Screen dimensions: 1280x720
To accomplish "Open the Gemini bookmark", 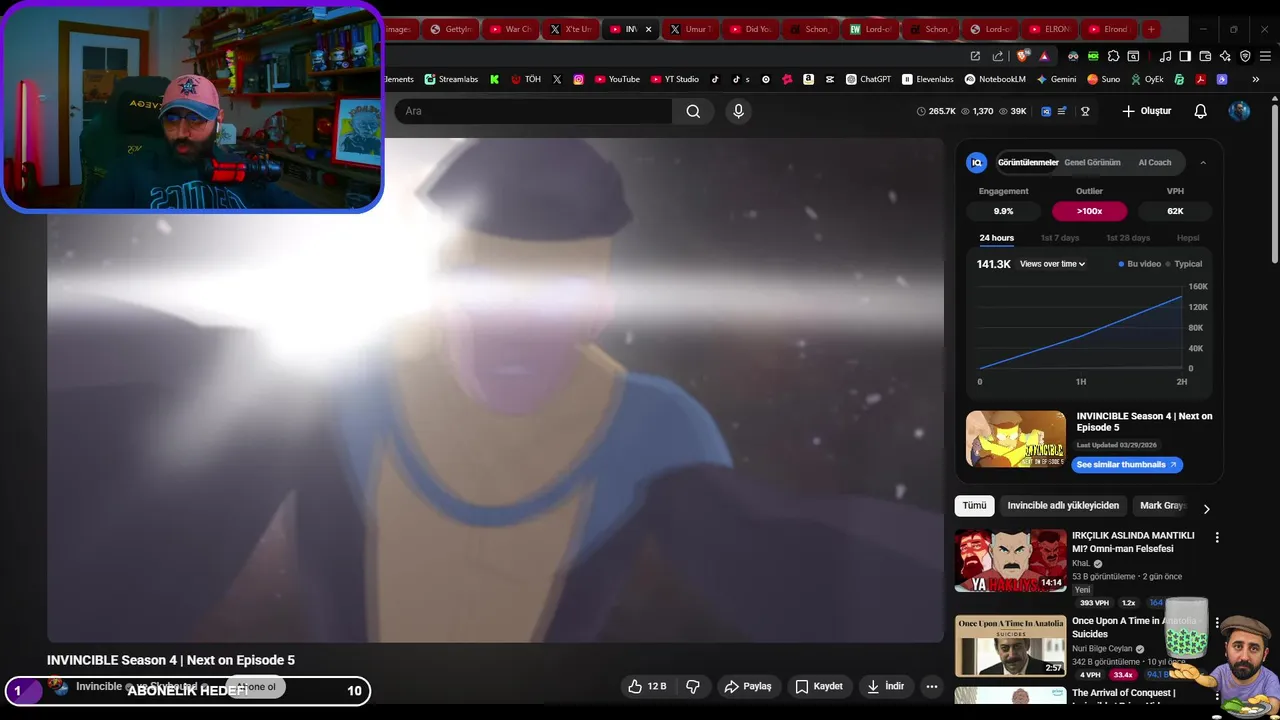I will tap(1056, 79).
